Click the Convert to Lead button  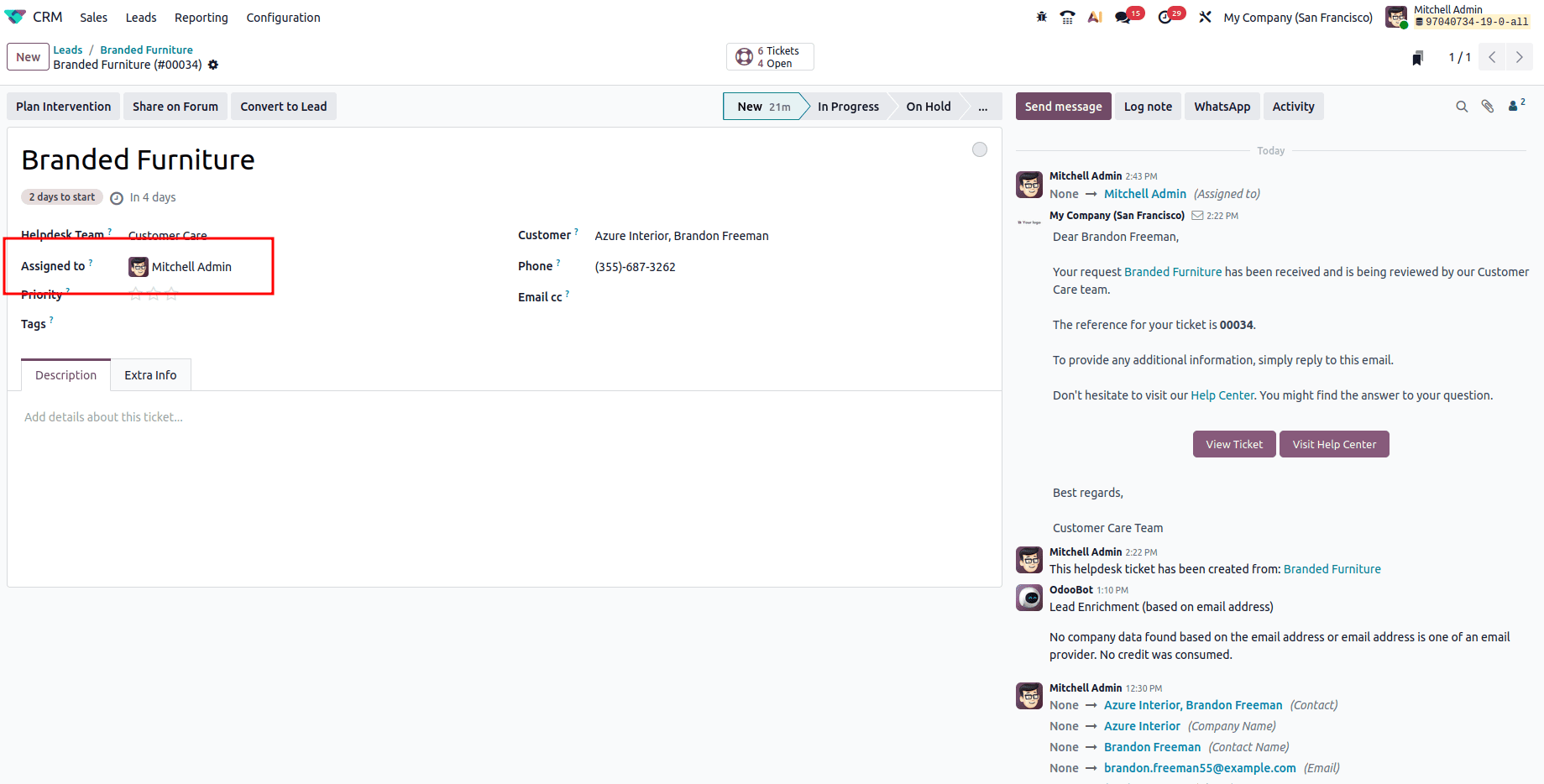pyautogui.click(x=283, y=106)
